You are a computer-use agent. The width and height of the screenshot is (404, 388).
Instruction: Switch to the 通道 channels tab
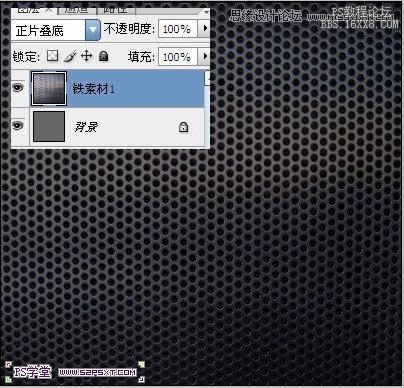(77, 10)
